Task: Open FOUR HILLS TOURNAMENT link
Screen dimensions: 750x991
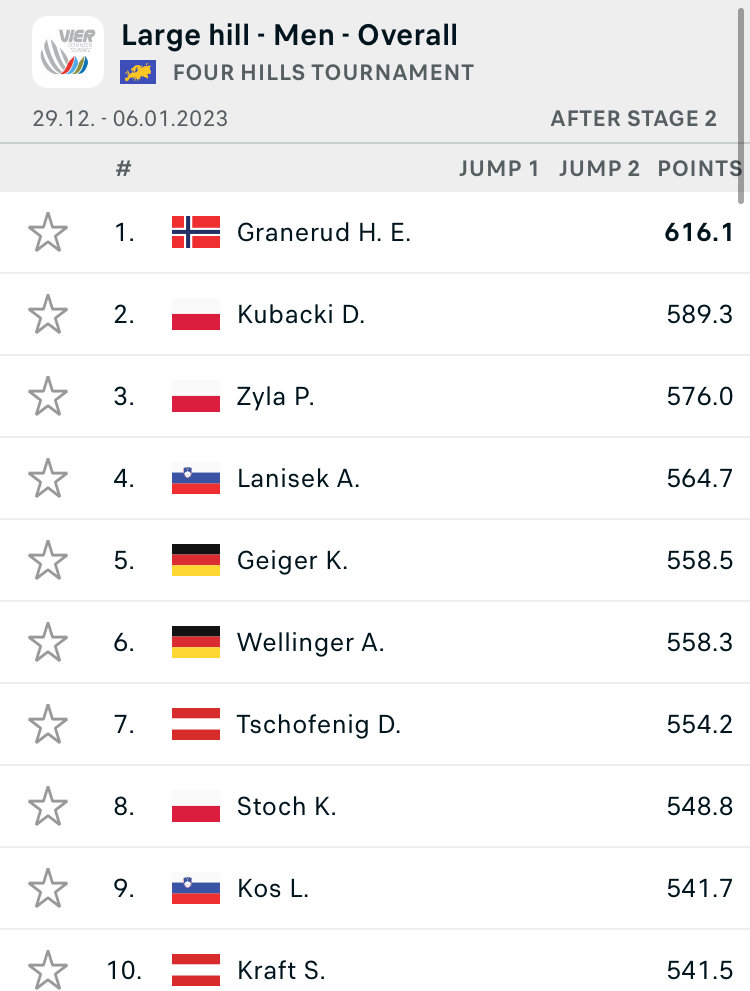Action: pyautogui.click(x=323, y=73)
